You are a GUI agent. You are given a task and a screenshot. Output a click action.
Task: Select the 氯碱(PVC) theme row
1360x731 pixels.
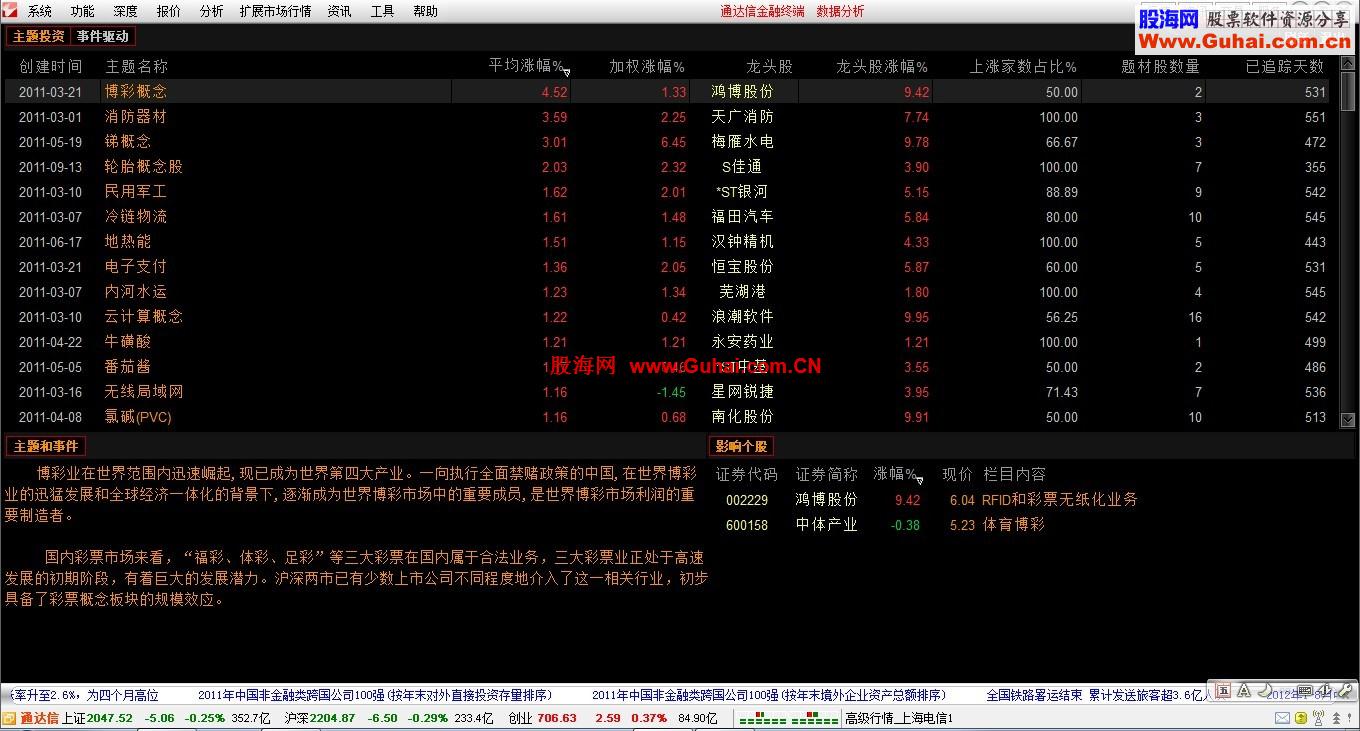tap(667, 416)
